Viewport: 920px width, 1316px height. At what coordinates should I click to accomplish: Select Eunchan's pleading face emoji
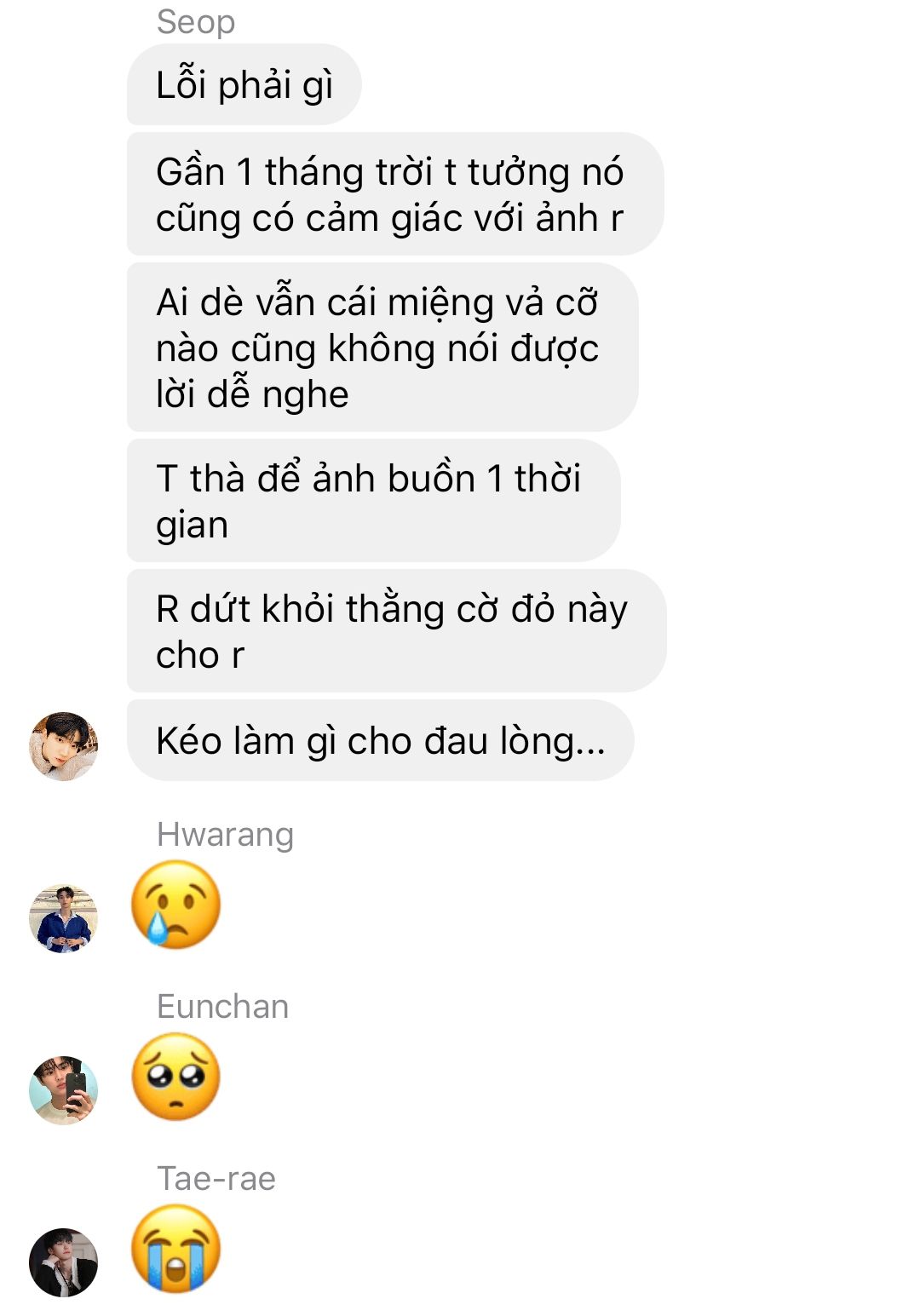click(176, 1077)
